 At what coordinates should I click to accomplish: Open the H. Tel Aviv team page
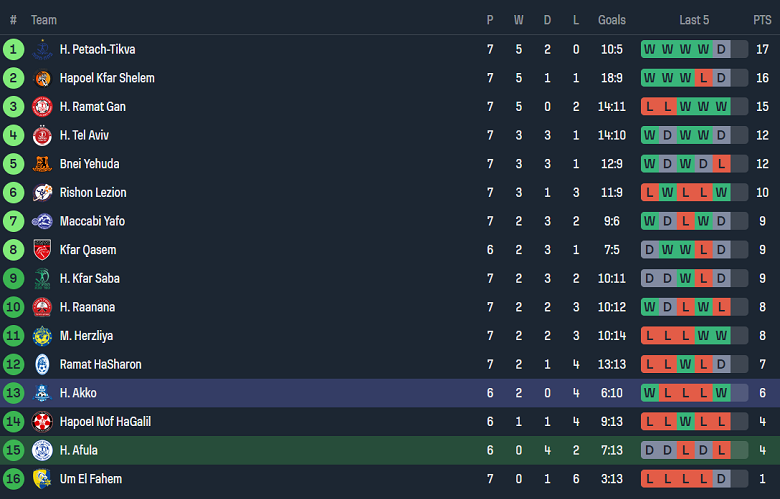tap(84, 135)
